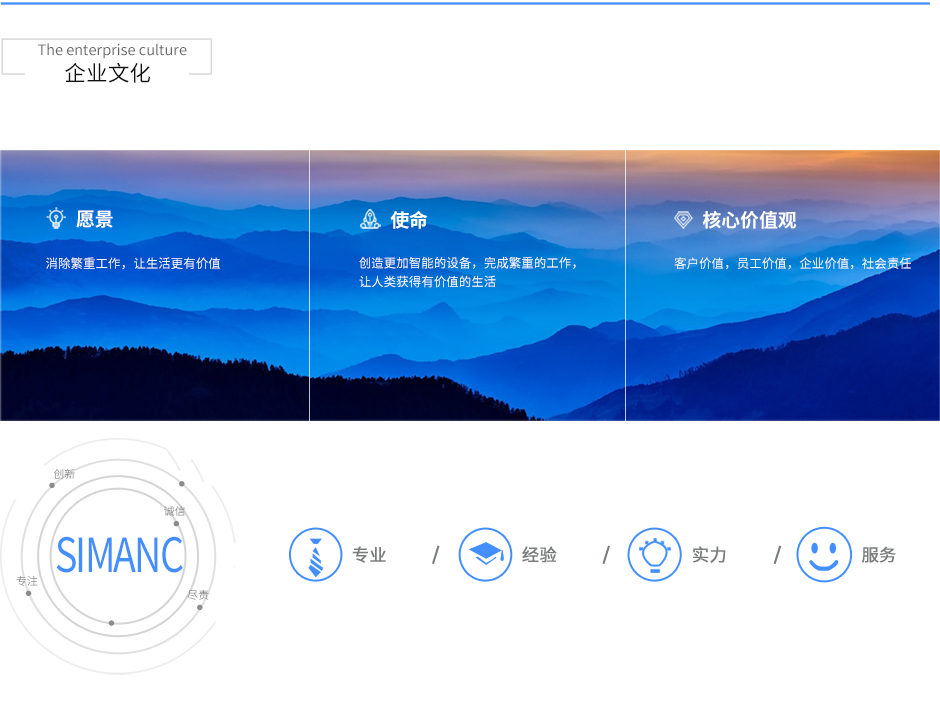The width and height of the screenshot is (940, 704).
Task: Click the 核心价值观 heading
Action: (749, 220)
